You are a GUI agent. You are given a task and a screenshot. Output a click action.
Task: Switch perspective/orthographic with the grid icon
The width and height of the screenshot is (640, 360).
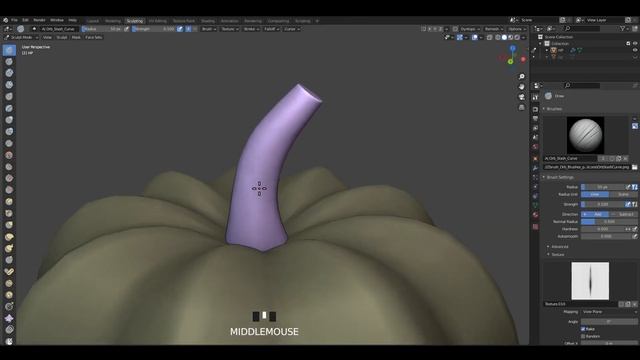click(x=522, y=107)
